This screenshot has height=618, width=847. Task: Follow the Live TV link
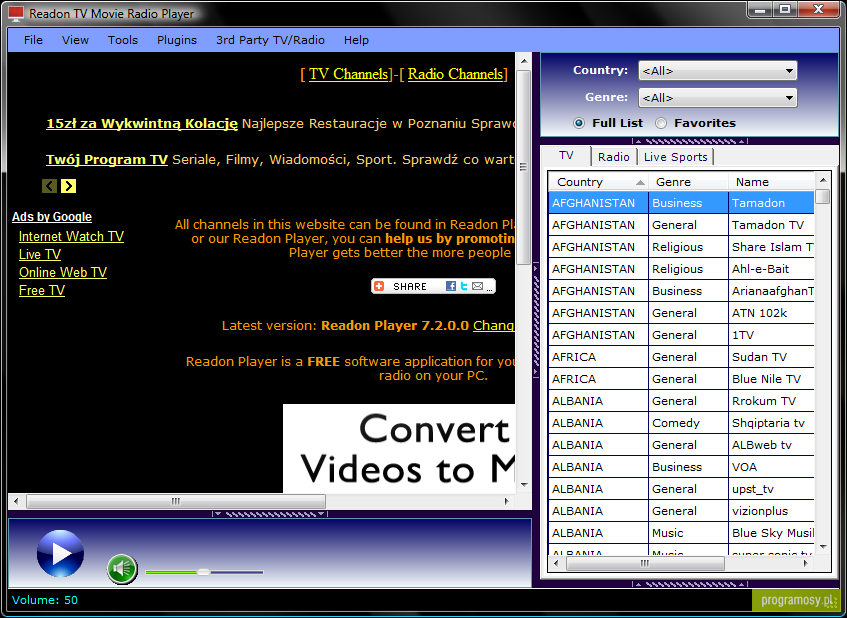40,254
